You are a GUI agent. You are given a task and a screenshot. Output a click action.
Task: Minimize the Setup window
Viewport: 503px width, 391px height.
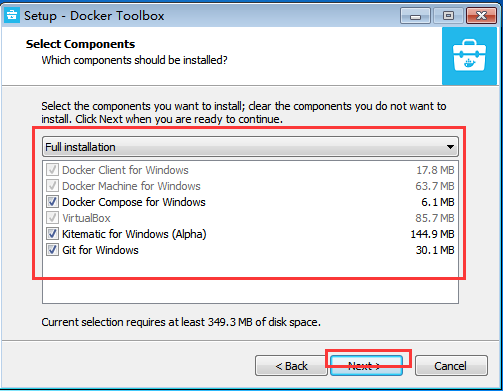pos(415,15)
